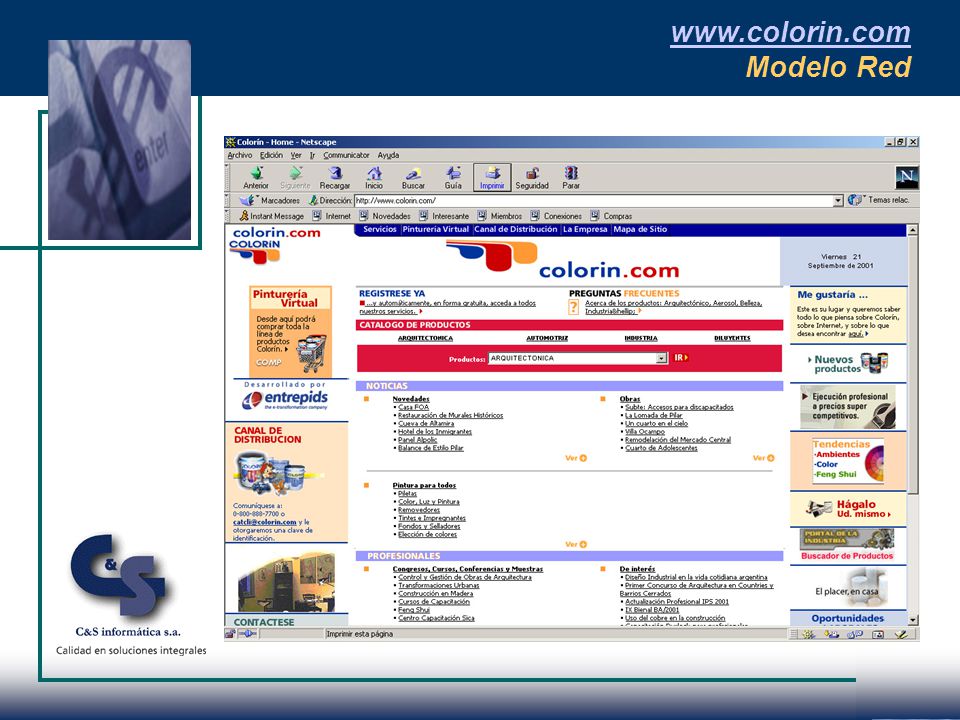The width and height of the screenshot is (960, 720).
Task: Click the page scrollbar up arrow
Action: click(913, 230)
